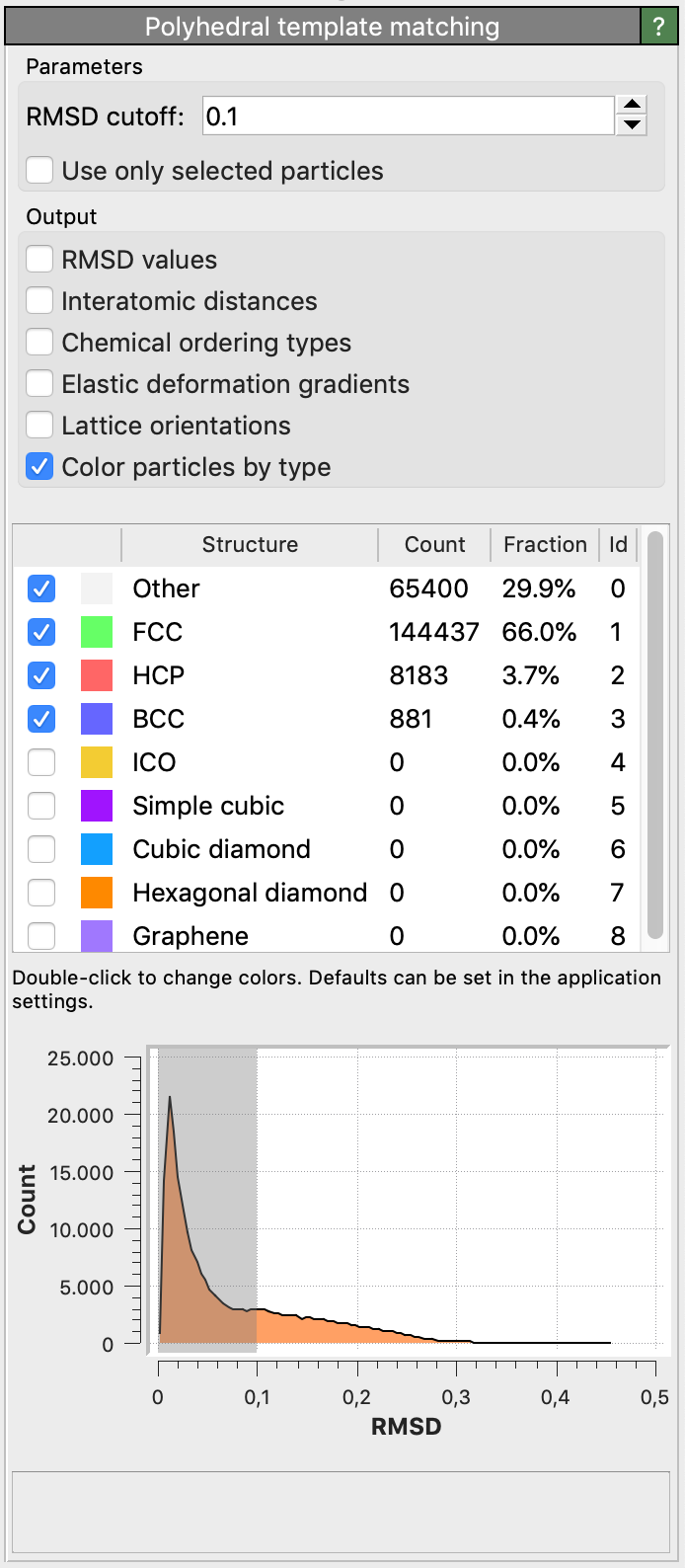This screenshot has width=685, height=1568.
Task: Increase RMSD cutoff with up arrow
Action: (x=632, y=106)
